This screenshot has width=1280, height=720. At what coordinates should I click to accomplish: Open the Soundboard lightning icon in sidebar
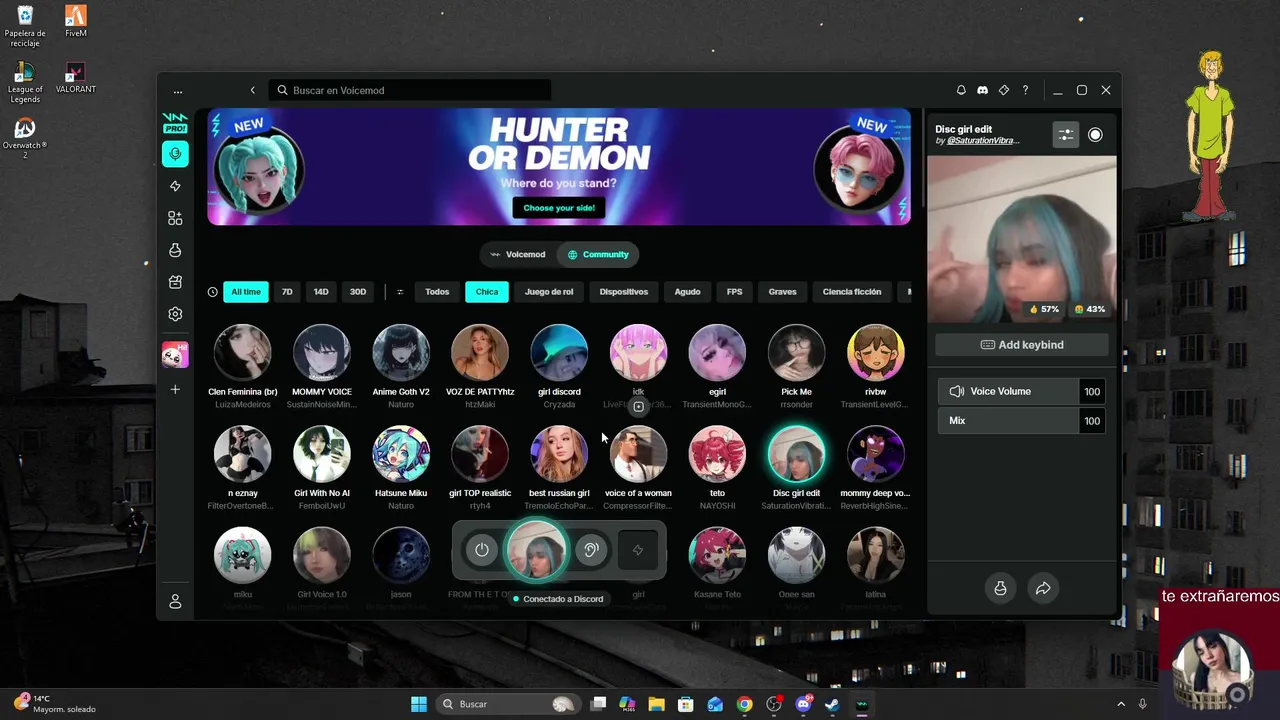click(x=175, y=186)
